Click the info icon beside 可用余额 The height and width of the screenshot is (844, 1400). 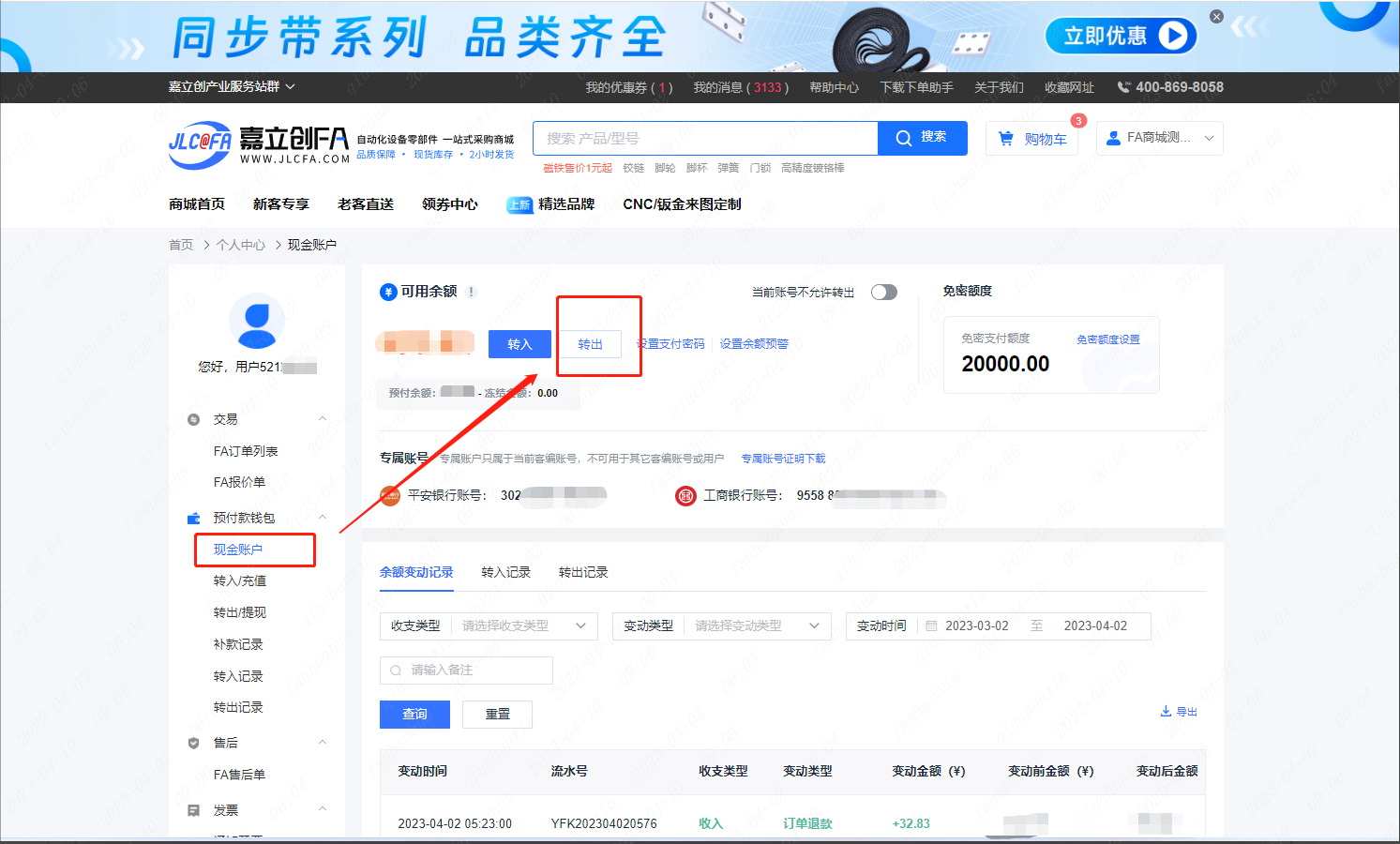pos(472,292)
